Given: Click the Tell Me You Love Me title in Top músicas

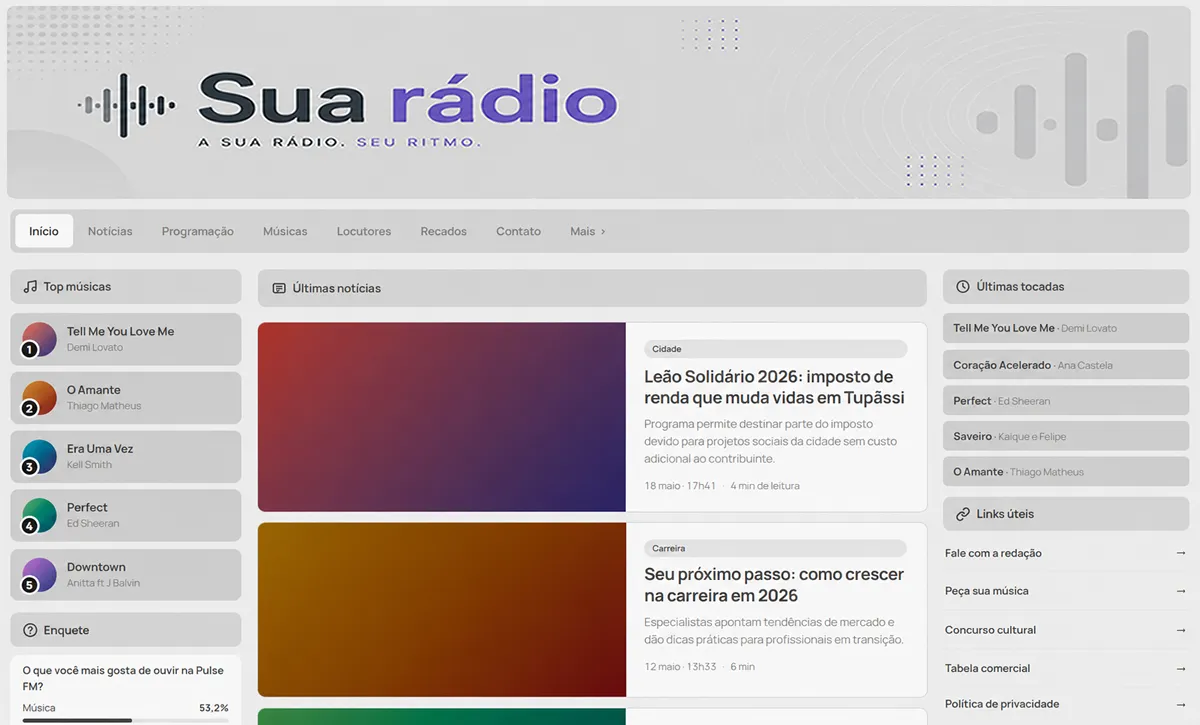Looking at the screenshot, I should tap(120, 331).
